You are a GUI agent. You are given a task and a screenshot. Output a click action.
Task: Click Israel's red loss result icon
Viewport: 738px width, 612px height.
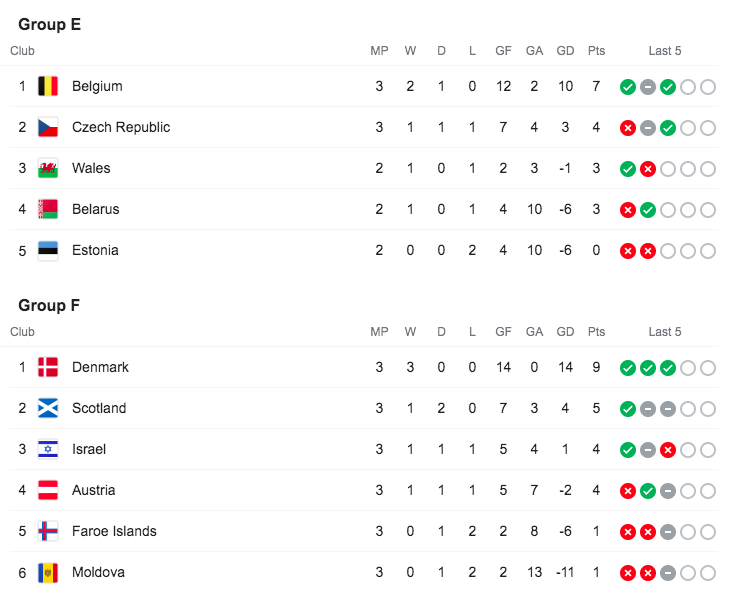pos(667,450)
